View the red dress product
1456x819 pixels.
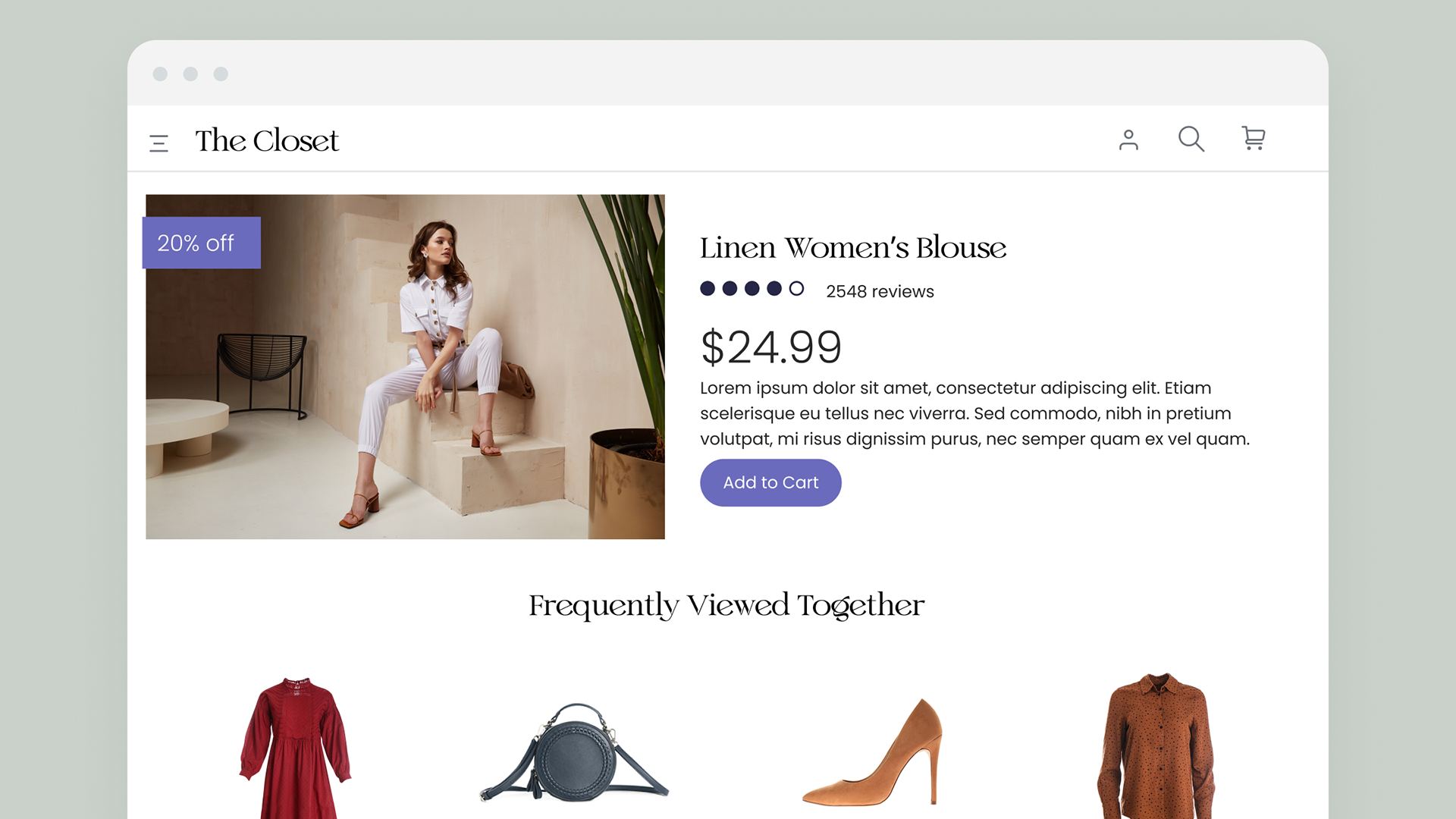coord(296,747)
